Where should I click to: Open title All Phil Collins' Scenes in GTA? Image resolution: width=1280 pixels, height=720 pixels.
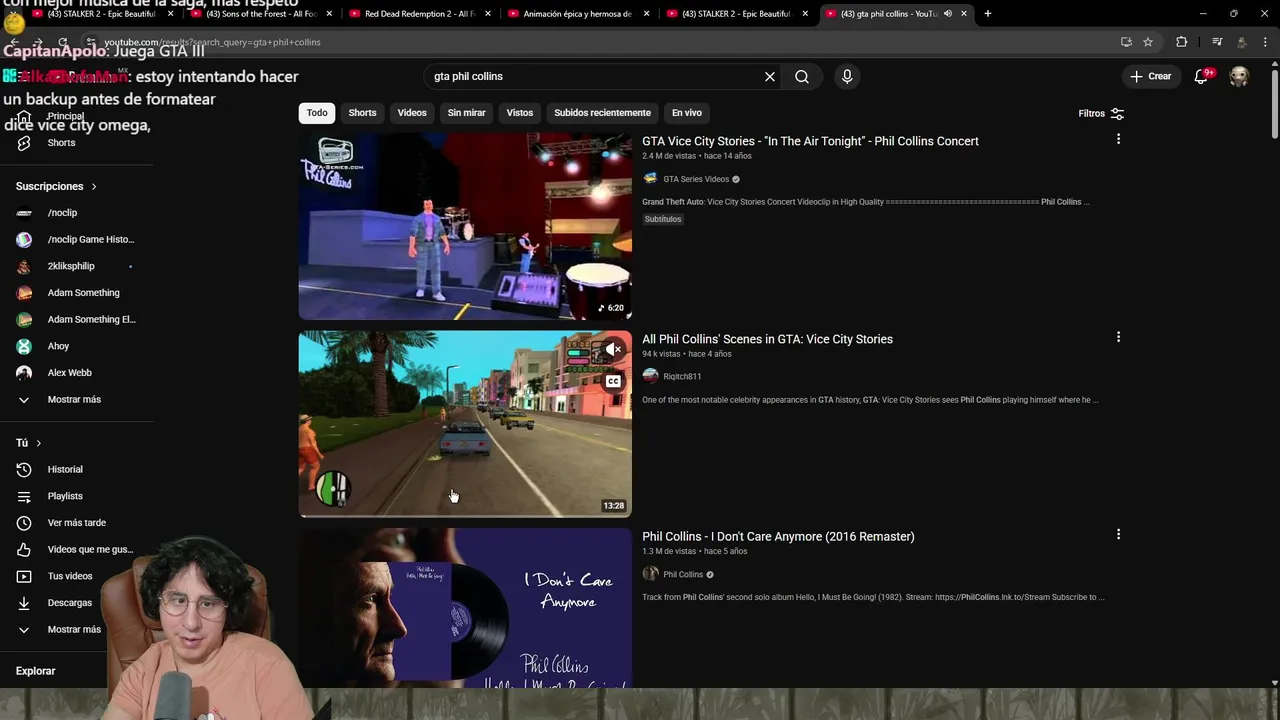point(767,339)
